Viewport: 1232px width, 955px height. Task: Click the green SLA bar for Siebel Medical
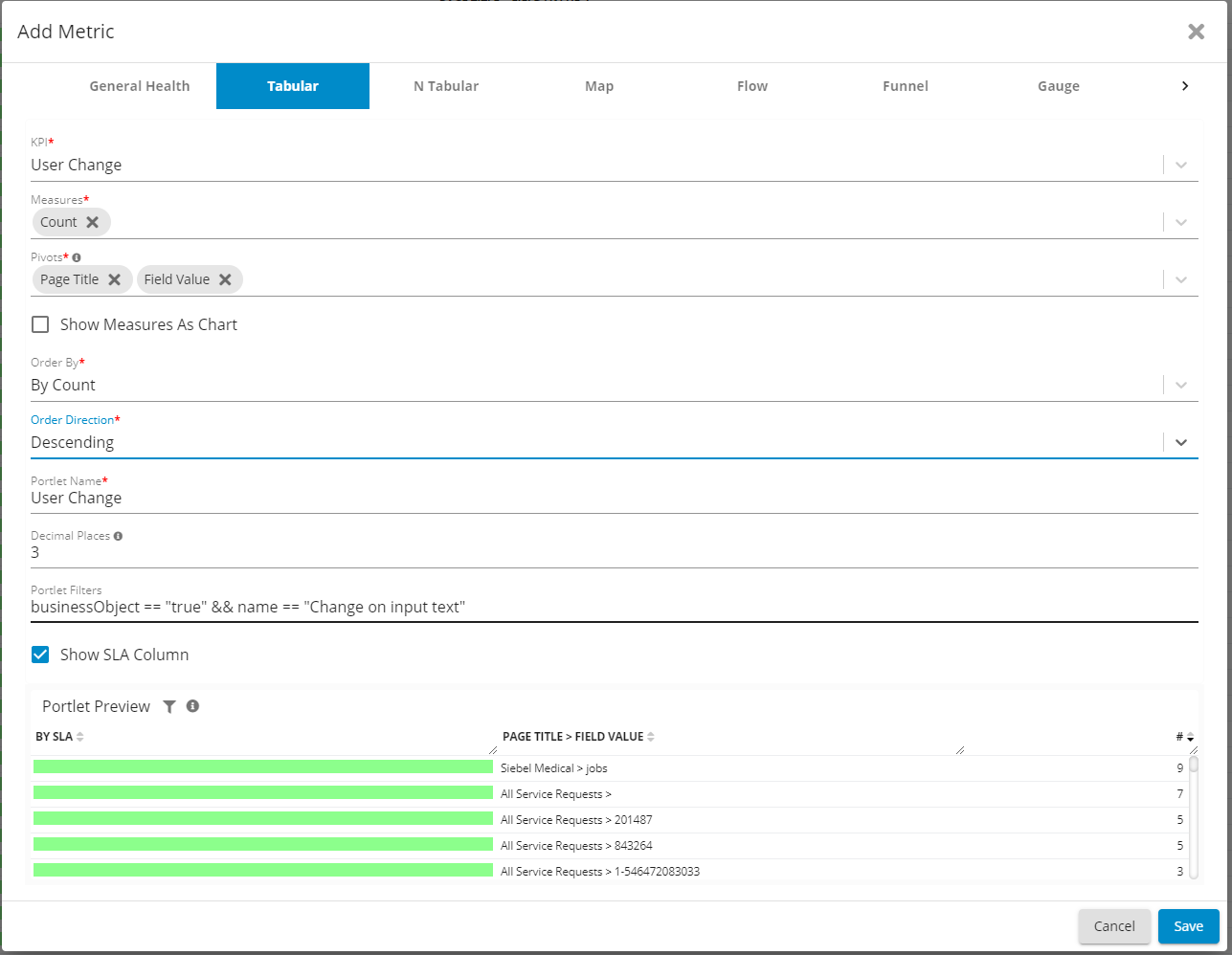[x=263, y=767]
